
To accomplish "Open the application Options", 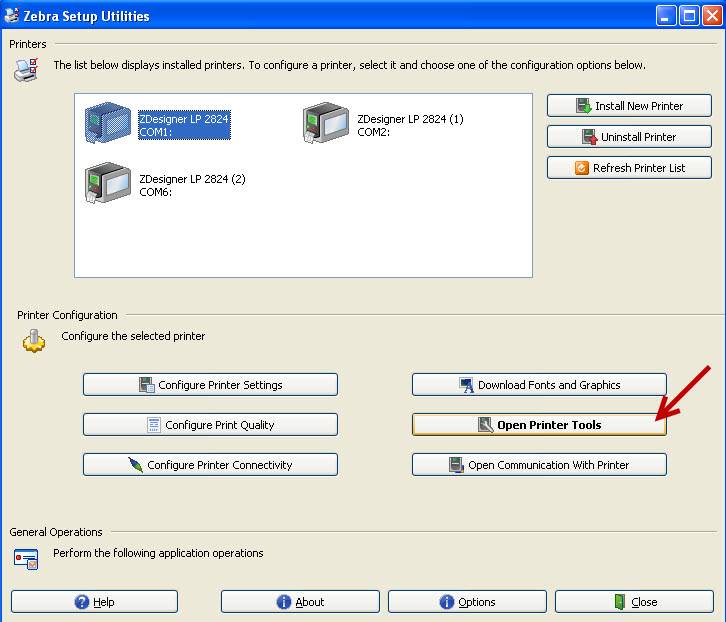I will tap(467, 602).
